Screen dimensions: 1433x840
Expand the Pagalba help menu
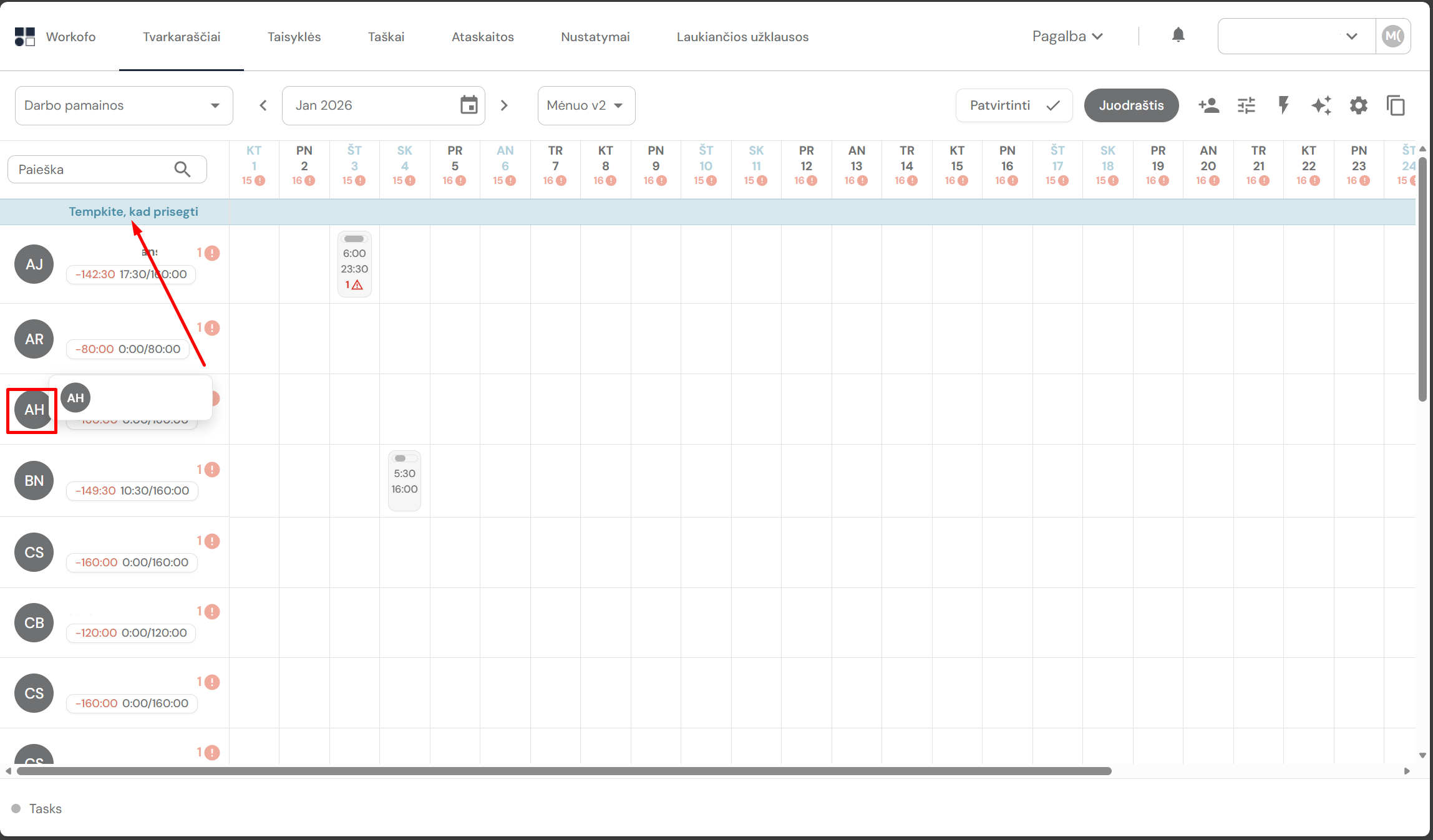pyautogui.click(x=1067, y=36)
